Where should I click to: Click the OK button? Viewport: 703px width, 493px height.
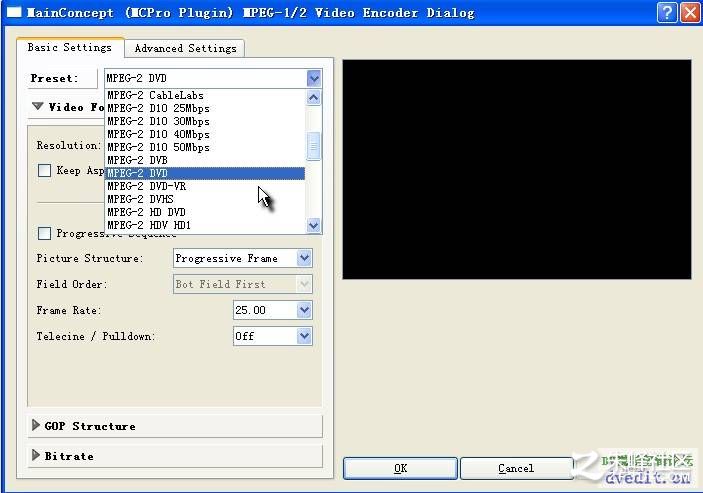[x=400, y=468]
